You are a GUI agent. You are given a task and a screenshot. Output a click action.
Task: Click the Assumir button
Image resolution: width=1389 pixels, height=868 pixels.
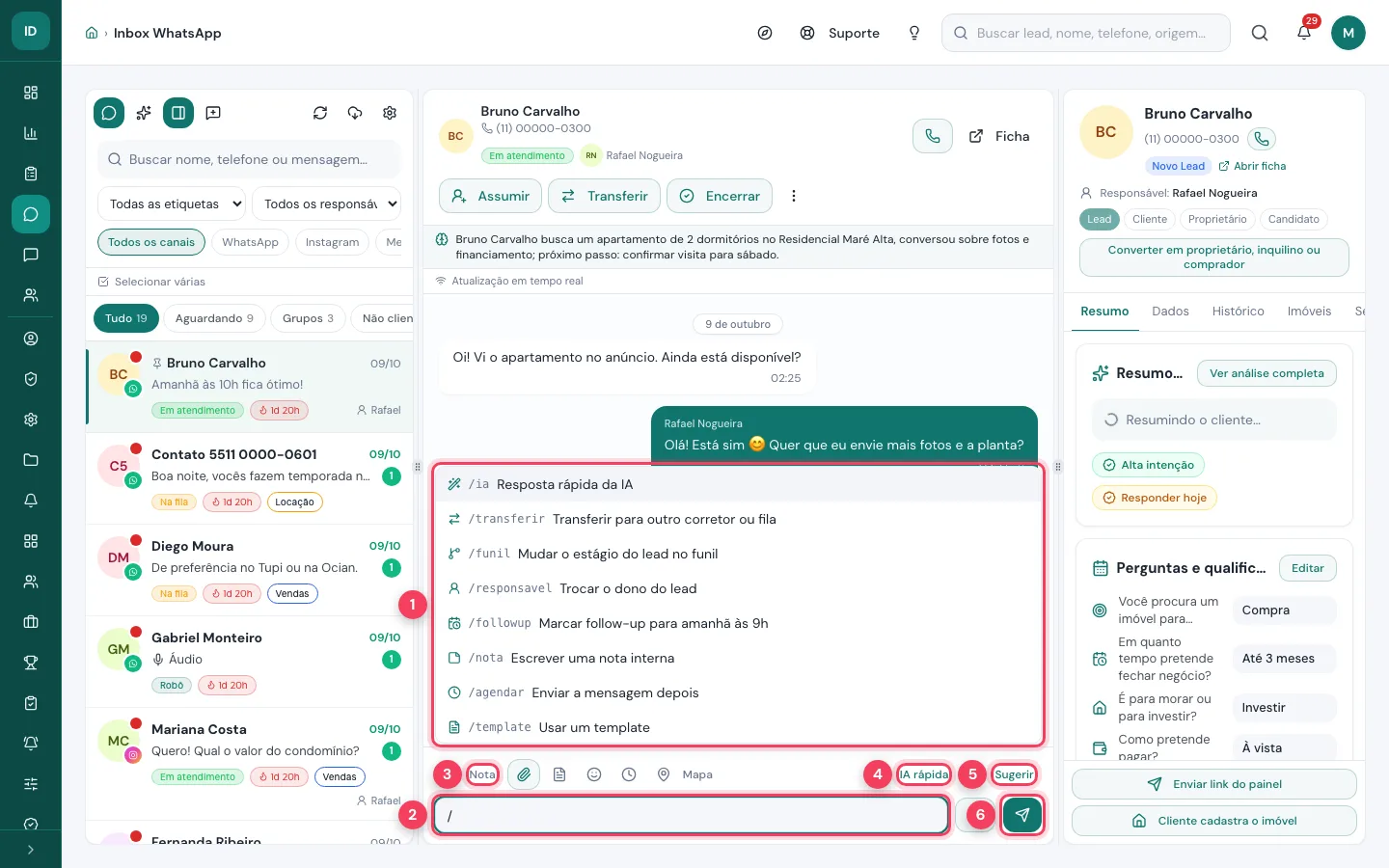[x=490, y=196]
